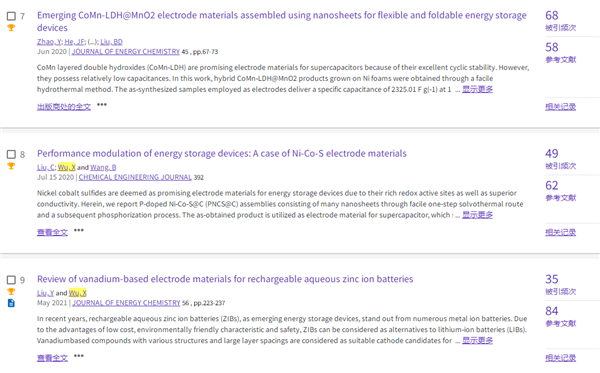
Task: Tick the checkbox for record 8
Action: coord(11,155)
